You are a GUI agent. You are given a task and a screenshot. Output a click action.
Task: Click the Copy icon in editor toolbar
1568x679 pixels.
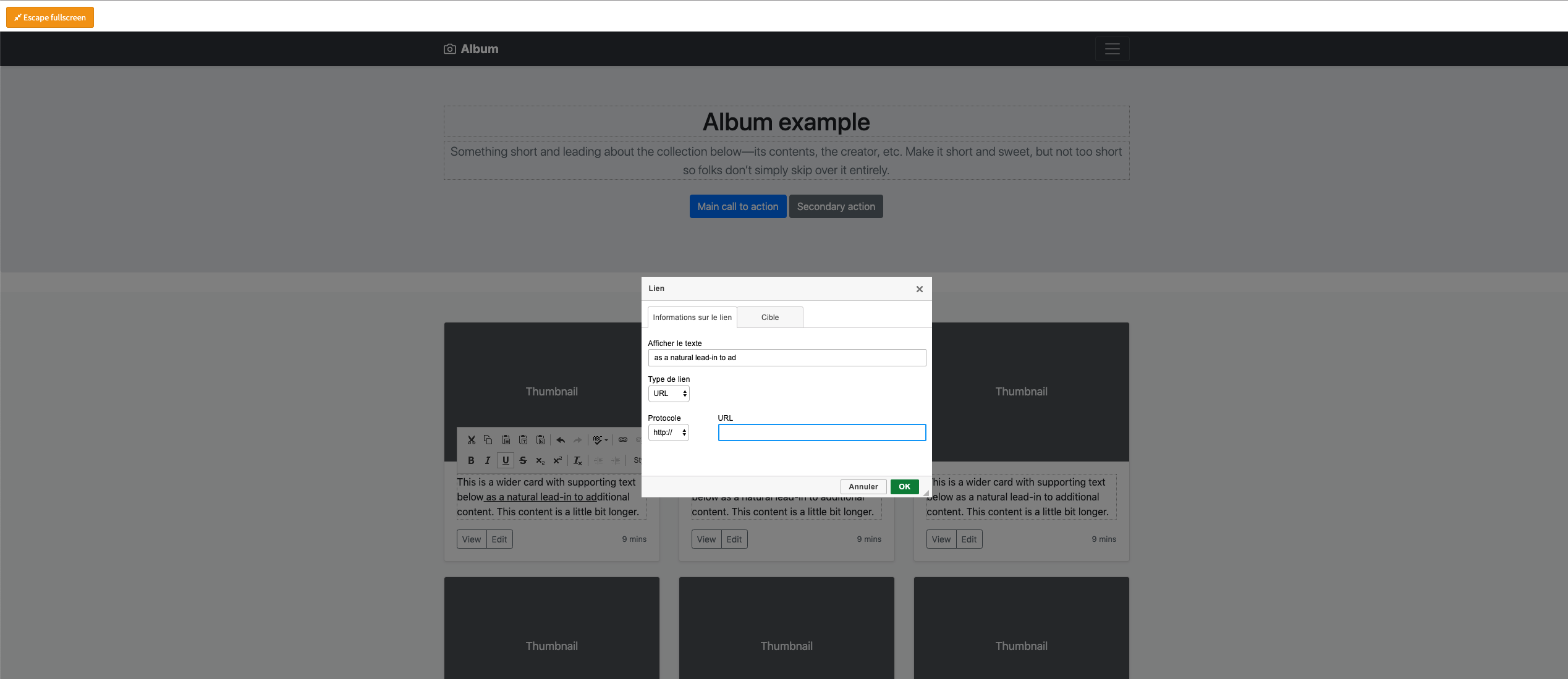tap(488, 440)
